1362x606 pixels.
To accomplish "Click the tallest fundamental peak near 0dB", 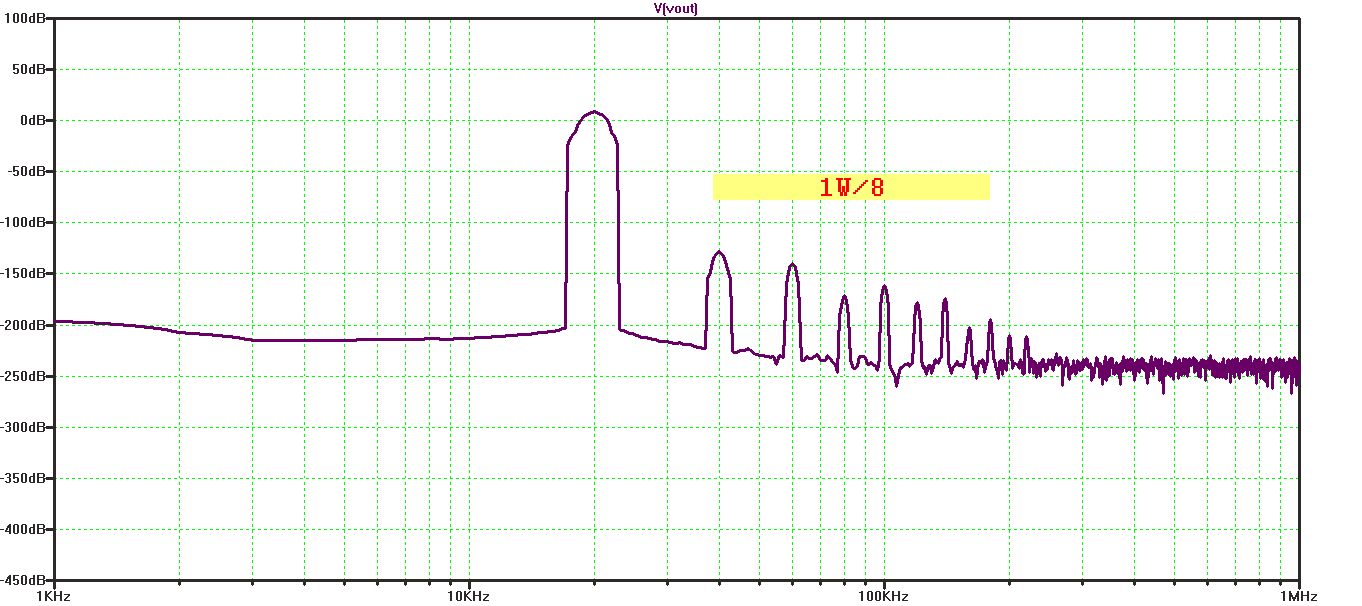I will click(595, 112).
